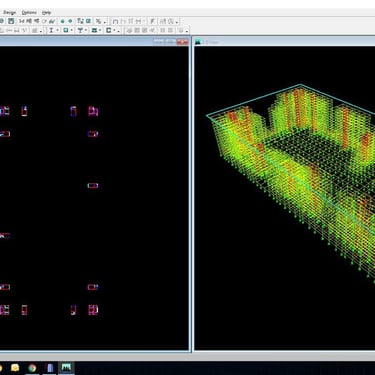Viewport: 375px width, 375px height.
Task: Expand dropdown beside the percent icon
Action: pos(105,22)
